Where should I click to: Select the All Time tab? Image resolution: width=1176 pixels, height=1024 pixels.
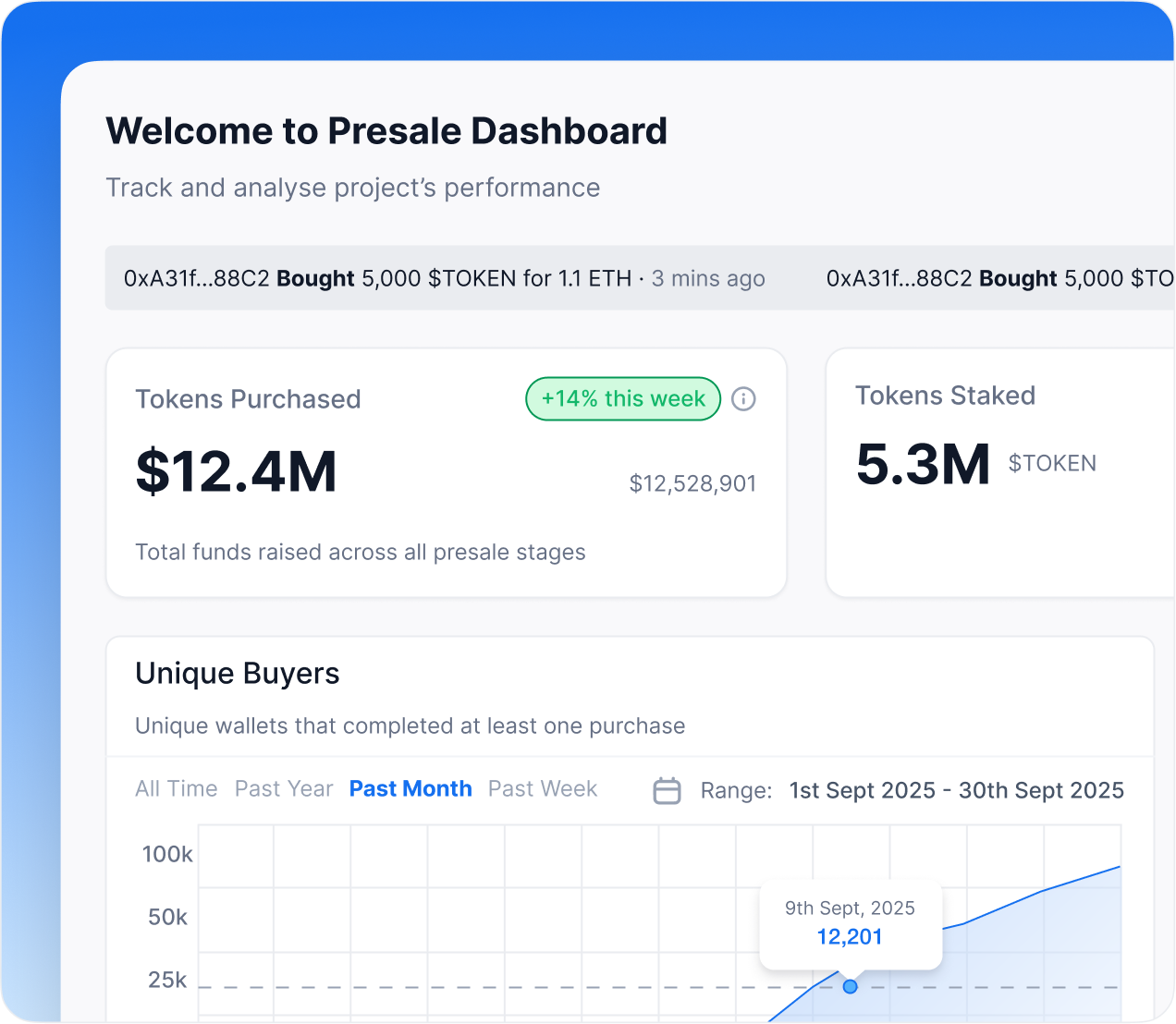(x=177, y=788)
